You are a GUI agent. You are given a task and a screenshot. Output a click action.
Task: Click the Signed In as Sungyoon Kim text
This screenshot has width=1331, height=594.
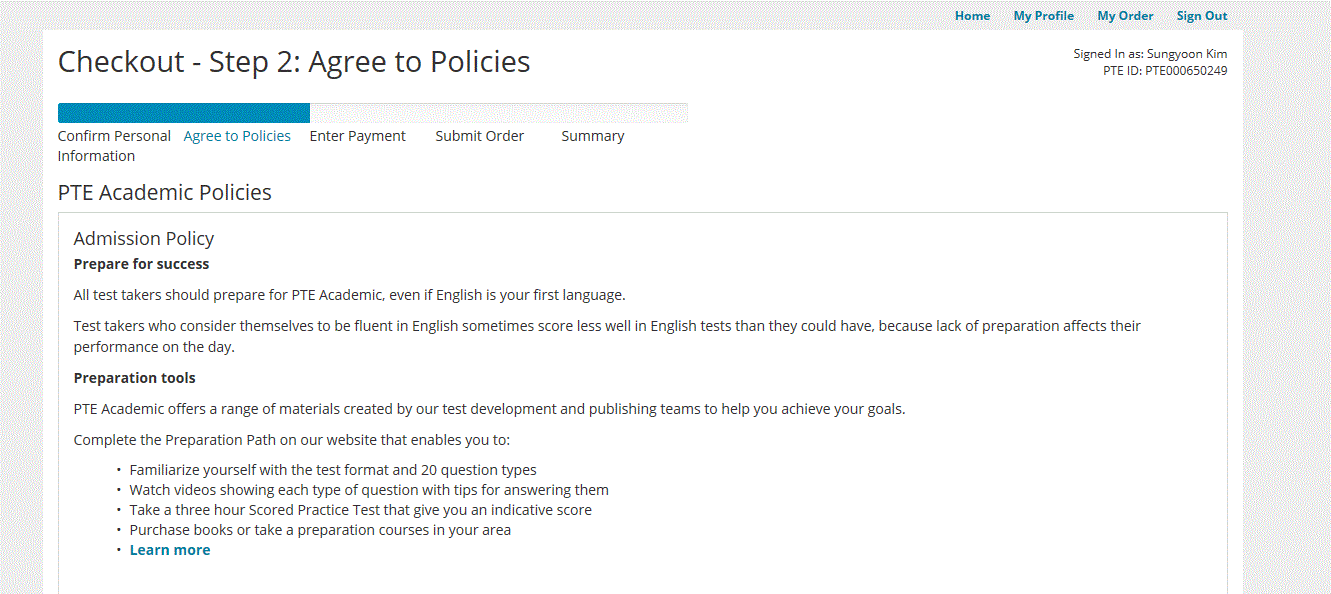pos(1150,54)
